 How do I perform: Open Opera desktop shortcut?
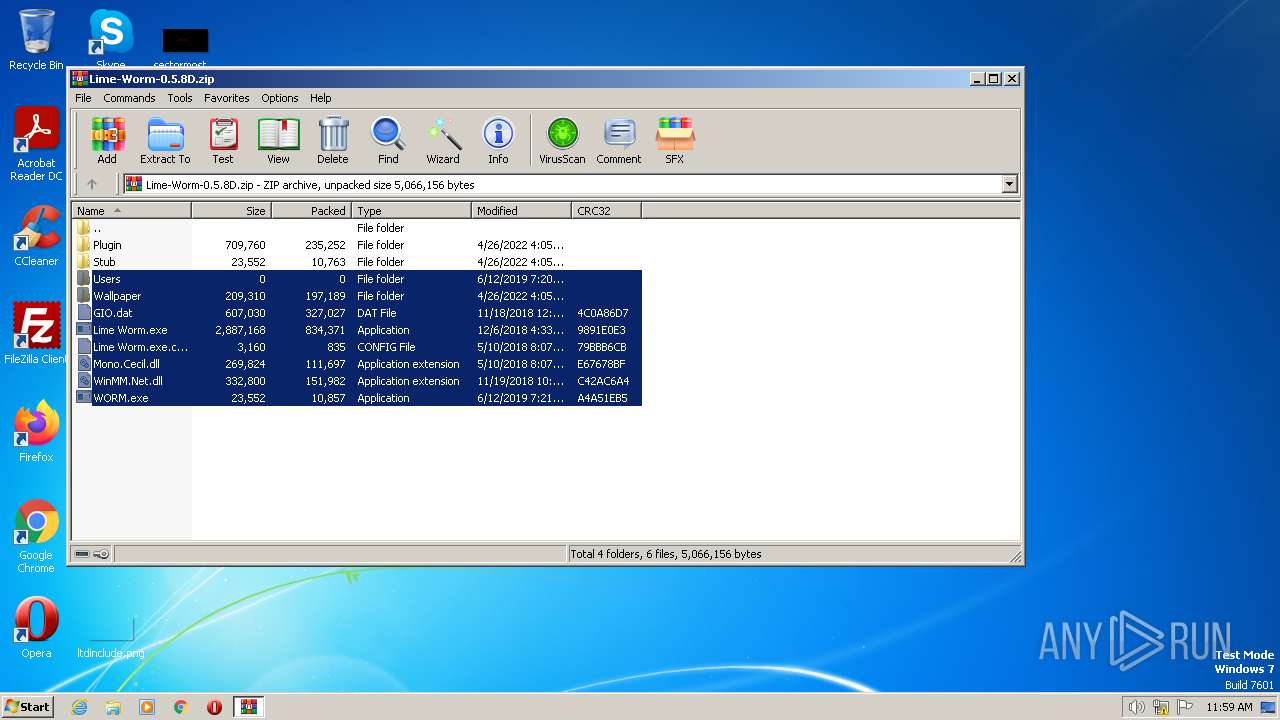point(36,628)
